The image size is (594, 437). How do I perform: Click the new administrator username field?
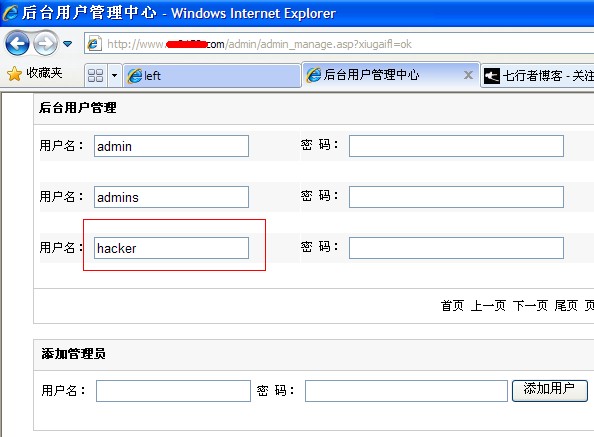click(x=173, y=391)
